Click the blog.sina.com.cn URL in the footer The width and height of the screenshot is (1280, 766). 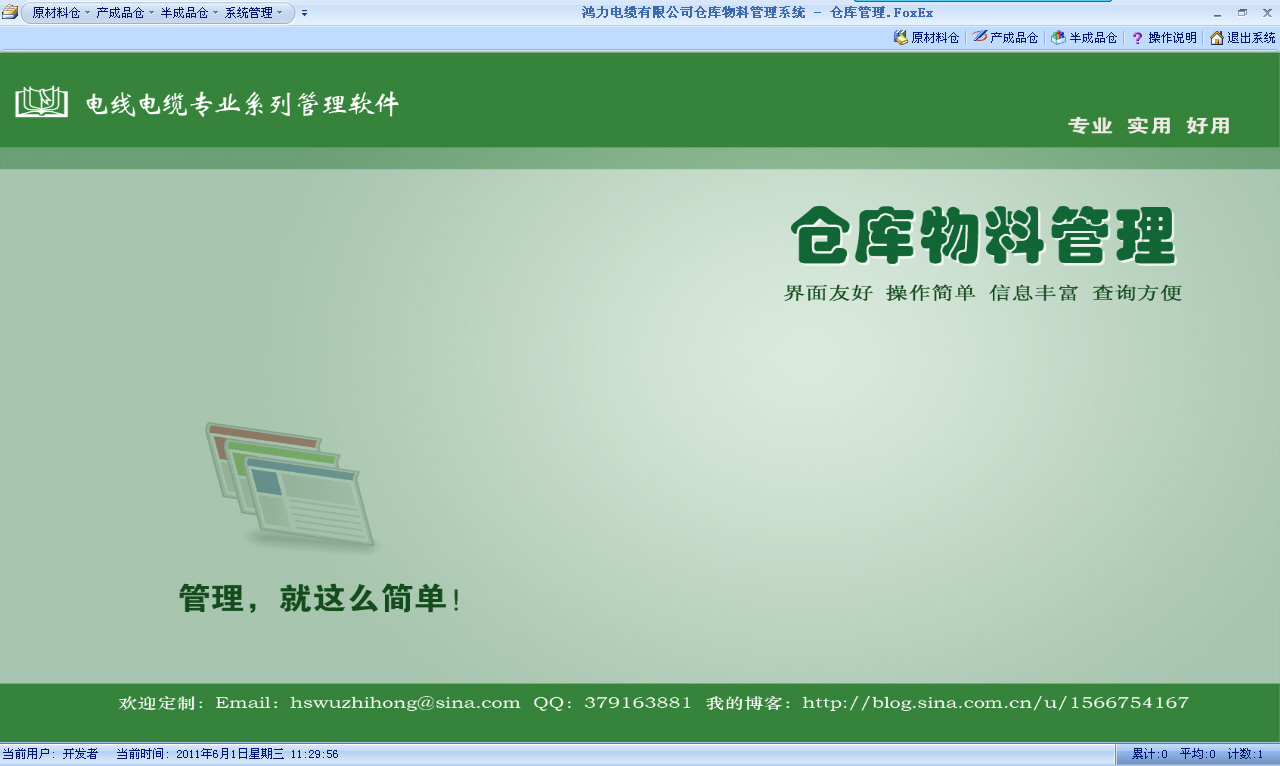pos(995,703)
